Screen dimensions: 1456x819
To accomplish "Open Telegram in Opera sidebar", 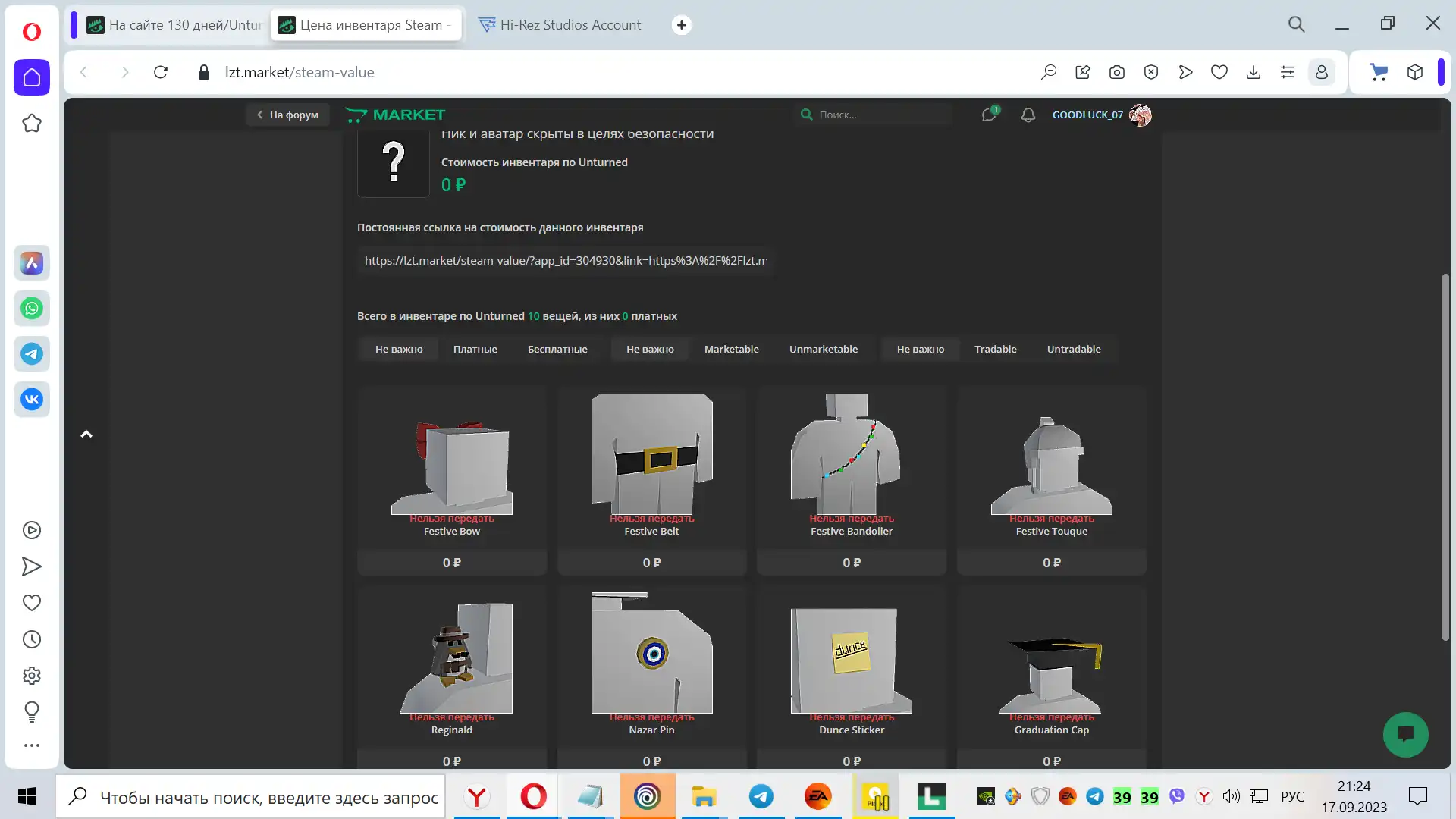I will point(32,354).
